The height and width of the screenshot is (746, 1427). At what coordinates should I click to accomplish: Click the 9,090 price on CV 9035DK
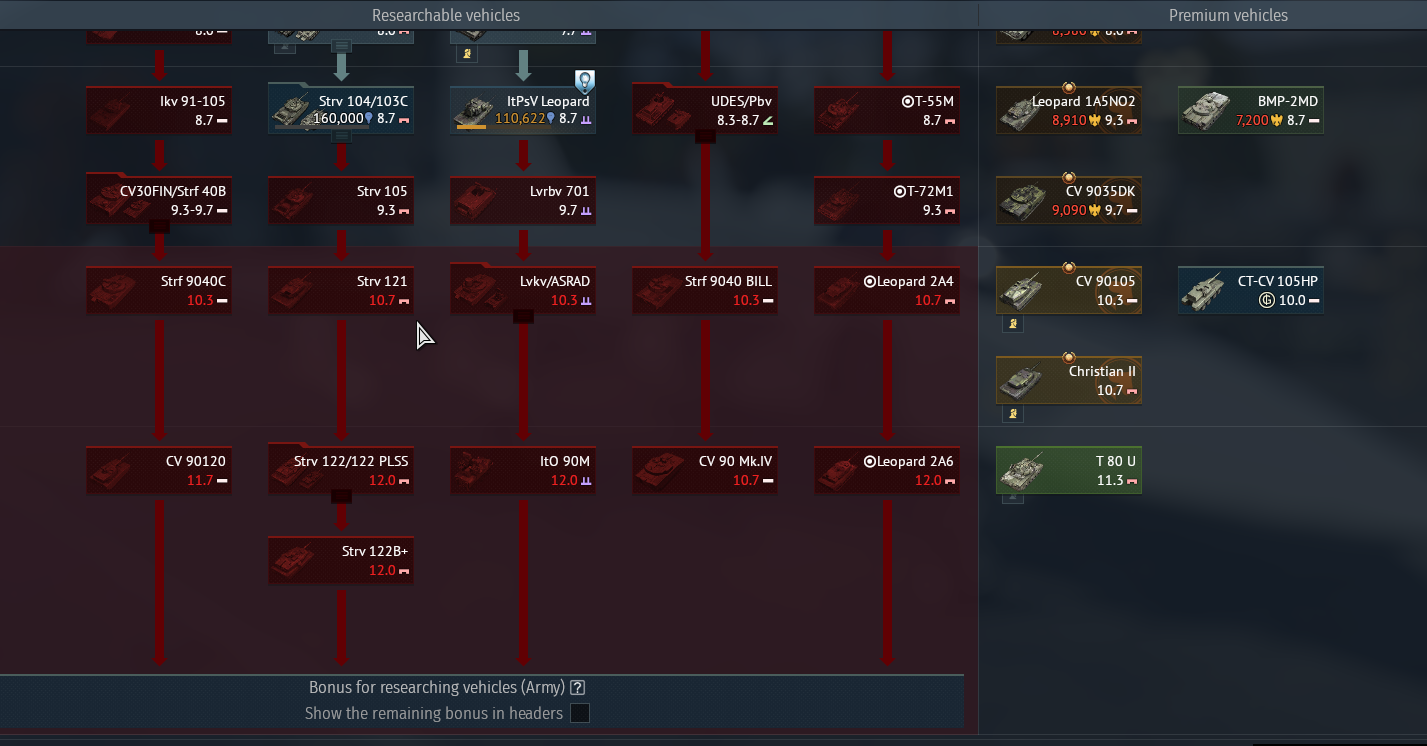(x=1068, y=210)
